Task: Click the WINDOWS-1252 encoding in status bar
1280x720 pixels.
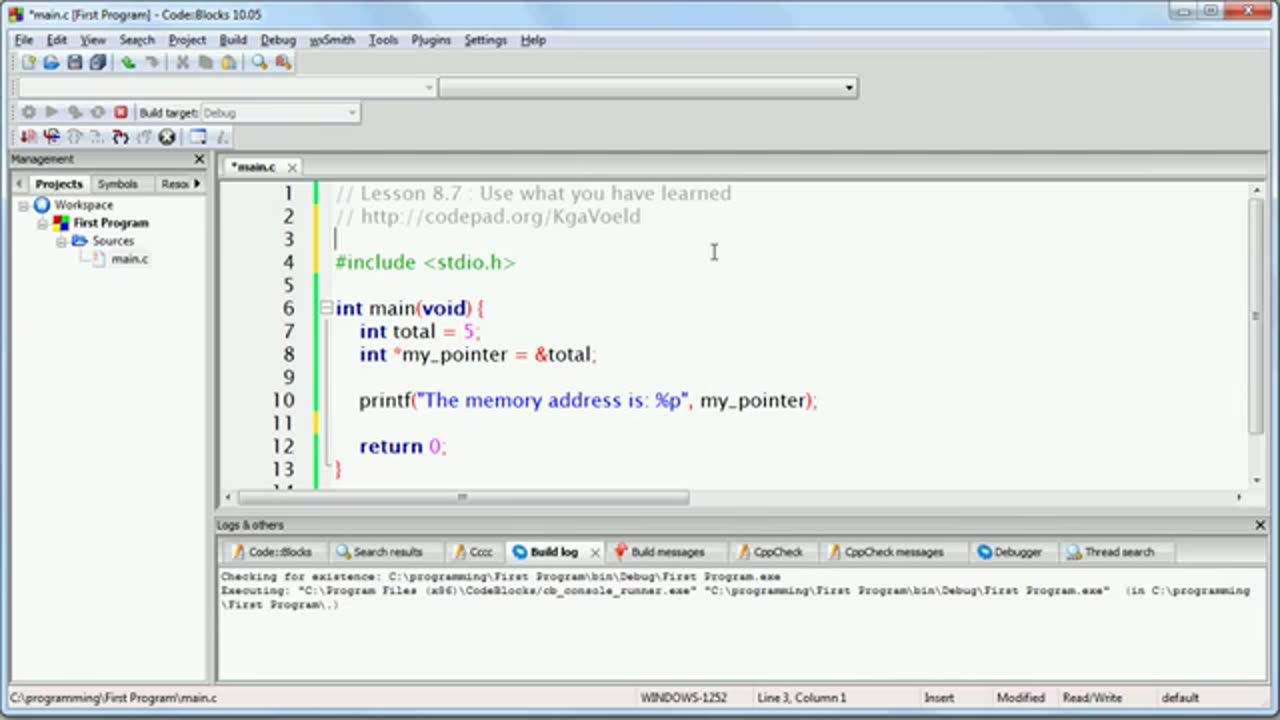Action: 684,698
